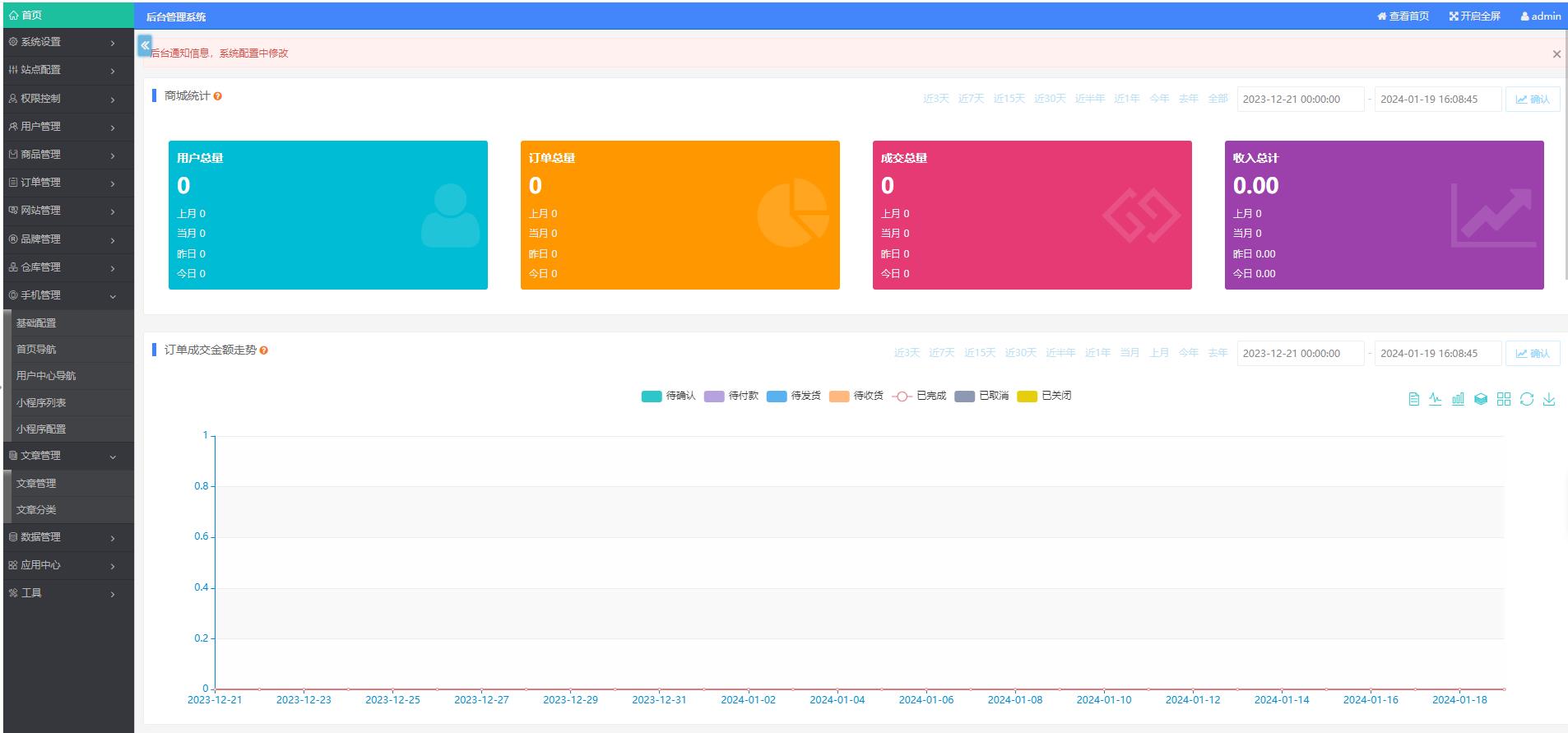
Task: Select 全部 in 商城统计 range
Action: tap(1218, 99)
